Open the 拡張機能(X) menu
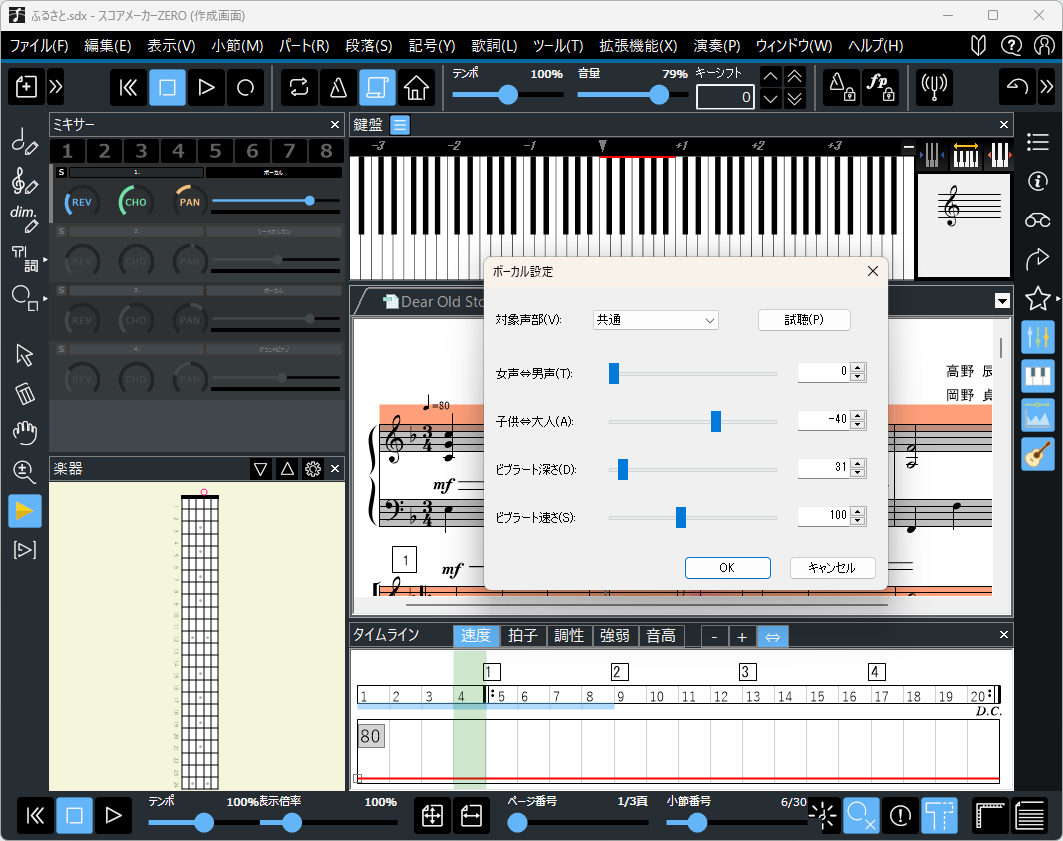 click(x=638, y=46)
